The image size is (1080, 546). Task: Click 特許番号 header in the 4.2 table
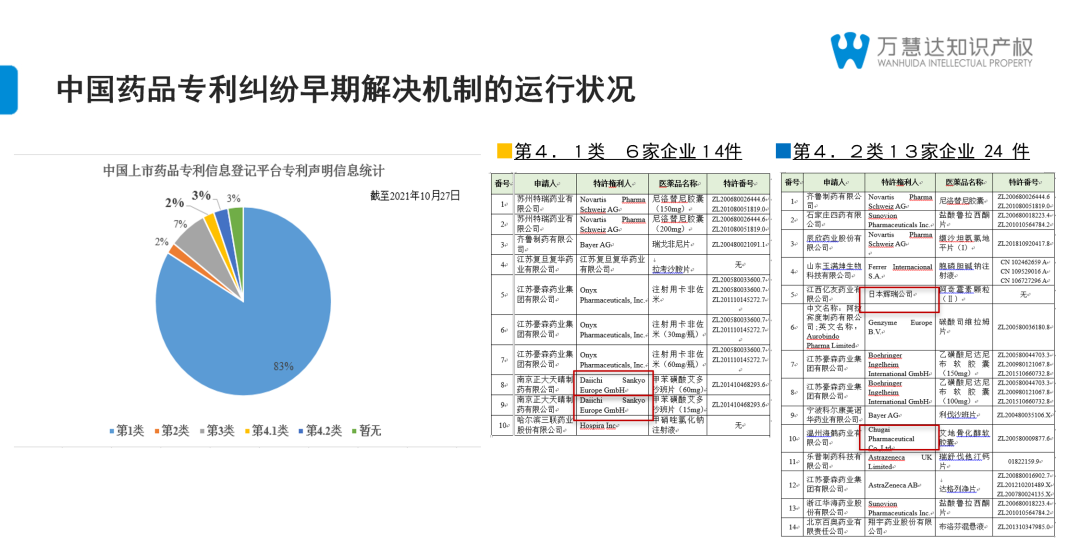tap(1024, 182)
